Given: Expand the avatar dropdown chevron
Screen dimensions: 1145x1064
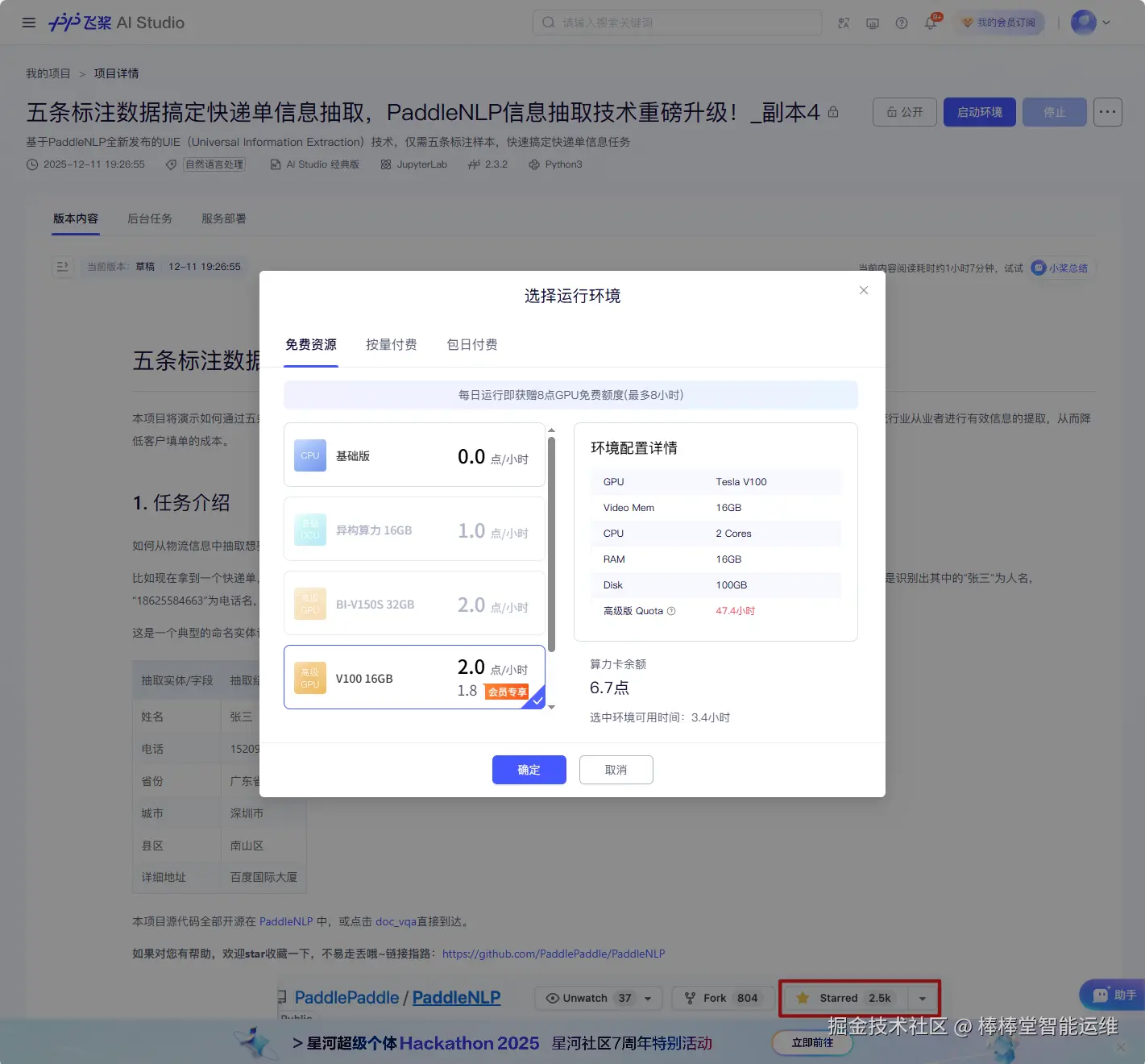Looking at the screenshot, I should (x=1106, y=23).
